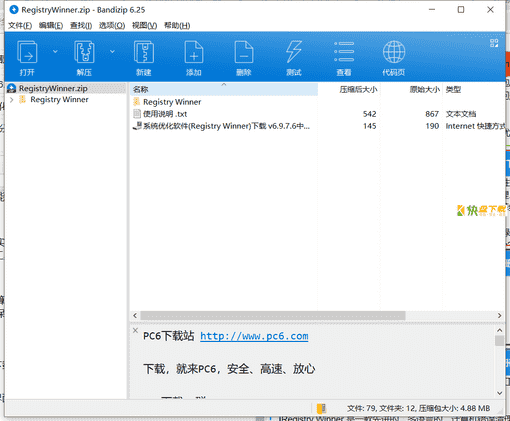Click the New archive (新建) icon
The height and width of the screenshot is (421, 510).
coord(144,52)
